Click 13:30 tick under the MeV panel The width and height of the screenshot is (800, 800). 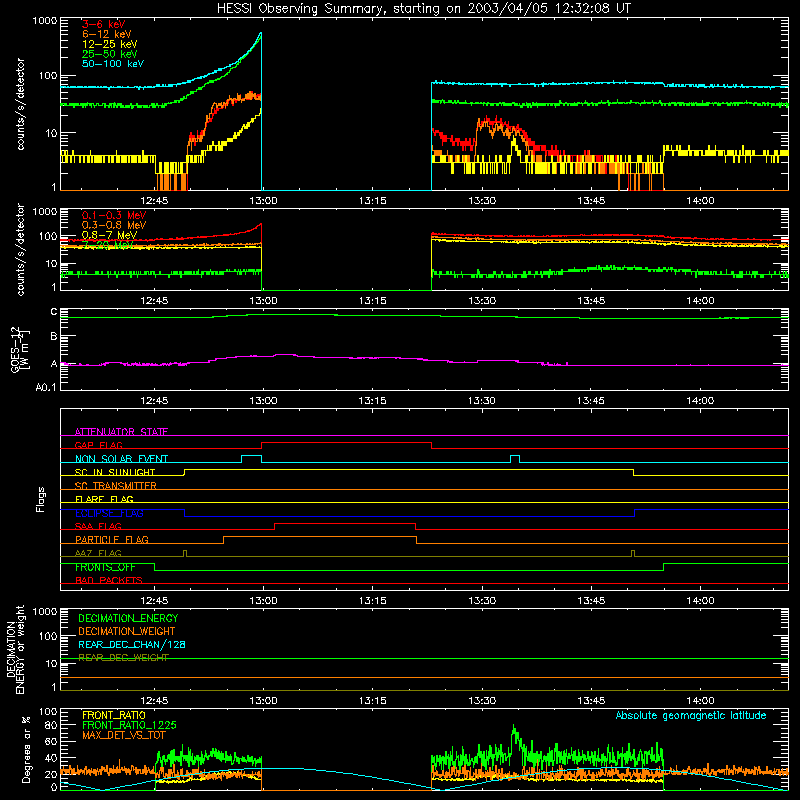[482, 301]
